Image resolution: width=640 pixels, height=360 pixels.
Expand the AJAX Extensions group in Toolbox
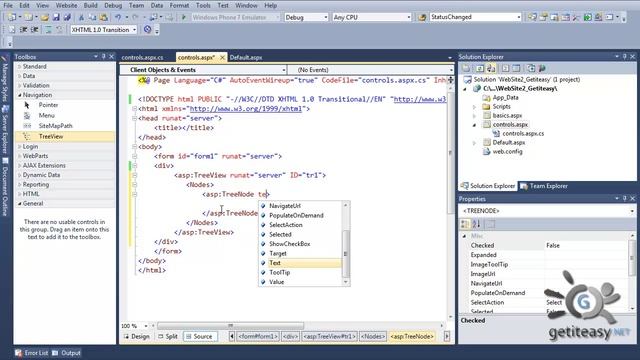20,165
